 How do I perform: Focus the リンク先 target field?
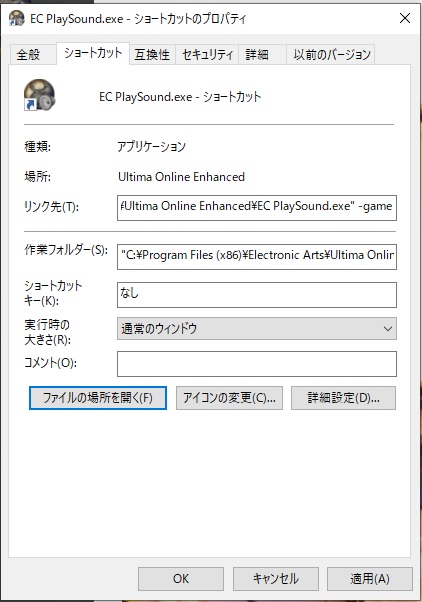pos(257,208)
